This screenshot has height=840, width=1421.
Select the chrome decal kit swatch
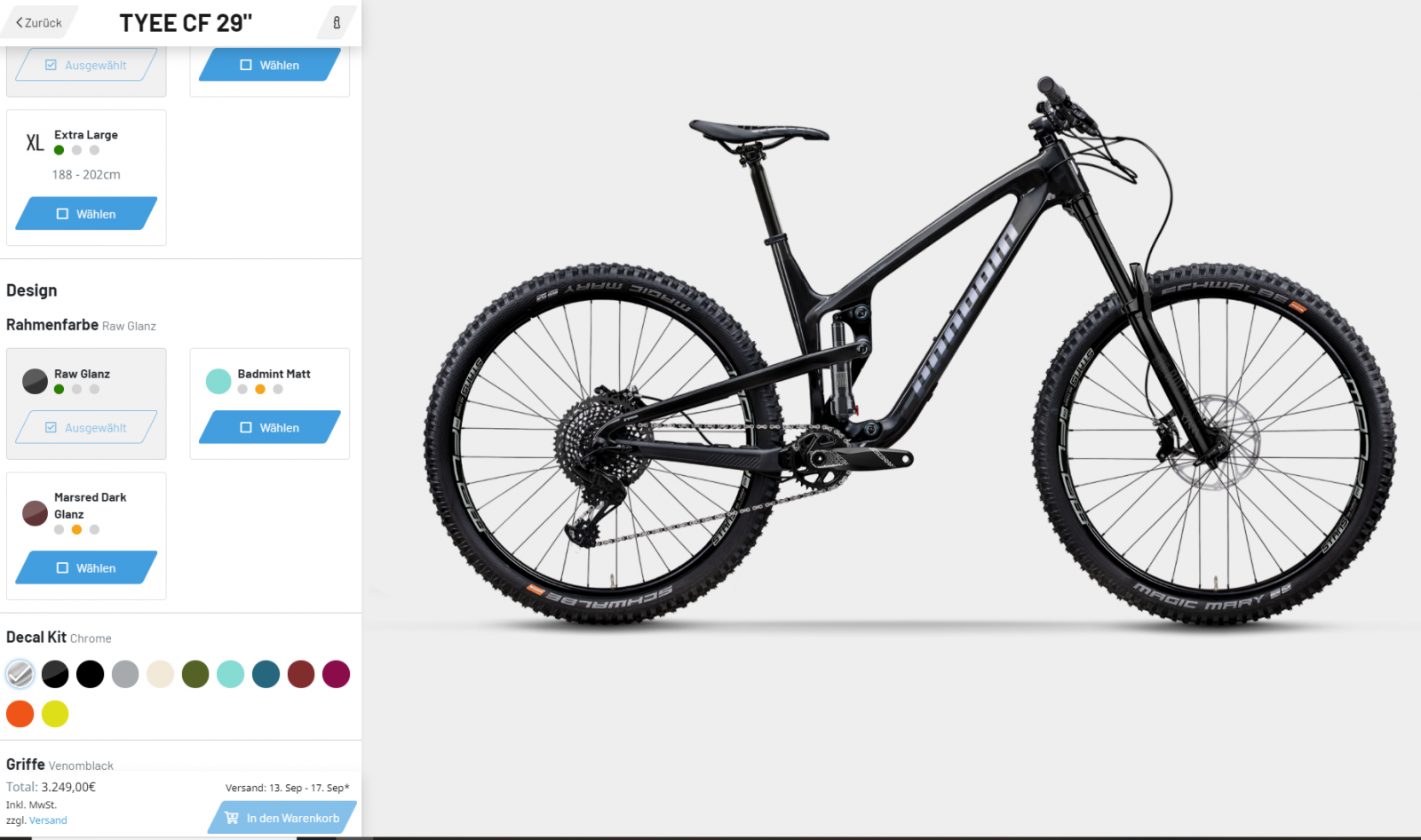pyautogui.click(x=20, y=674)
